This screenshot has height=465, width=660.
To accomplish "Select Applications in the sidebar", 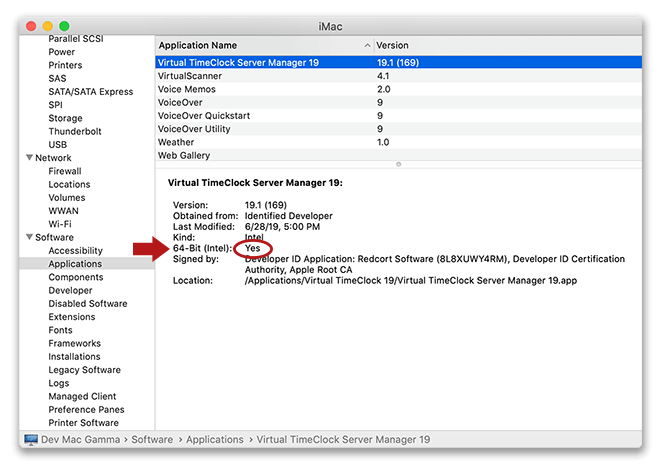I will [75, 263].
